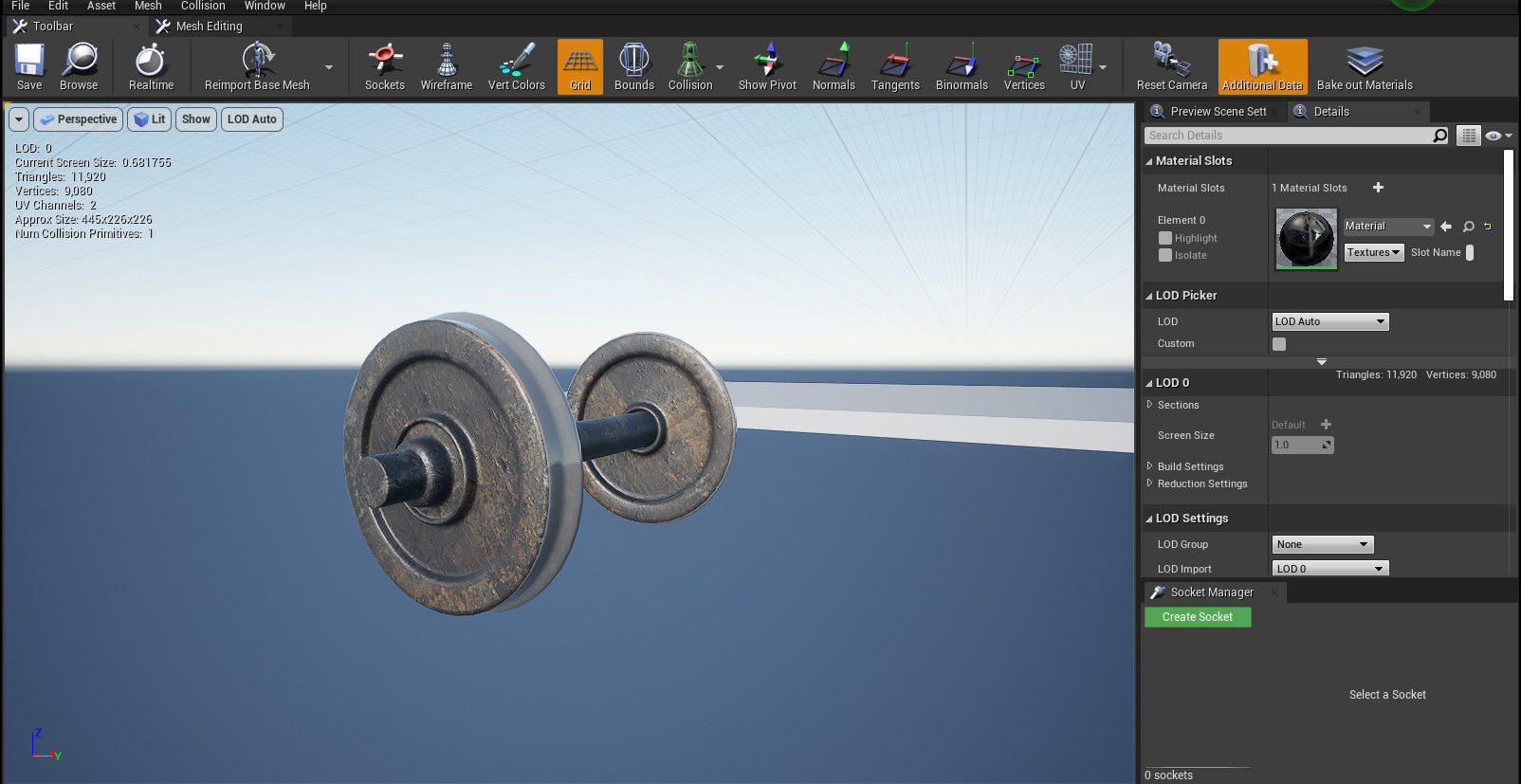This screenshot has height=784, width=1521.
Task: Toggle property matrix grid view icon
Action: pyautogui.click(x=1469, y=136)
